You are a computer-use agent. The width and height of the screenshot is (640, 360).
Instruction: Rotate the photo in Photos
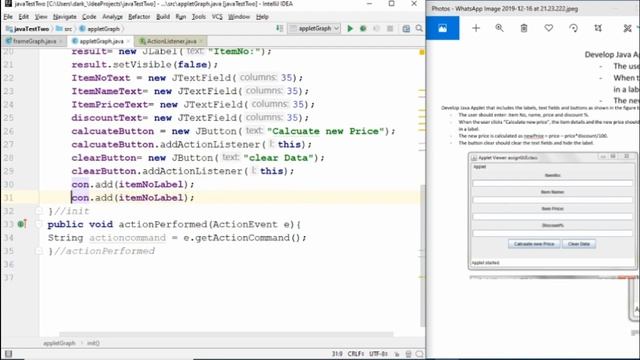(x=573, y=28)
